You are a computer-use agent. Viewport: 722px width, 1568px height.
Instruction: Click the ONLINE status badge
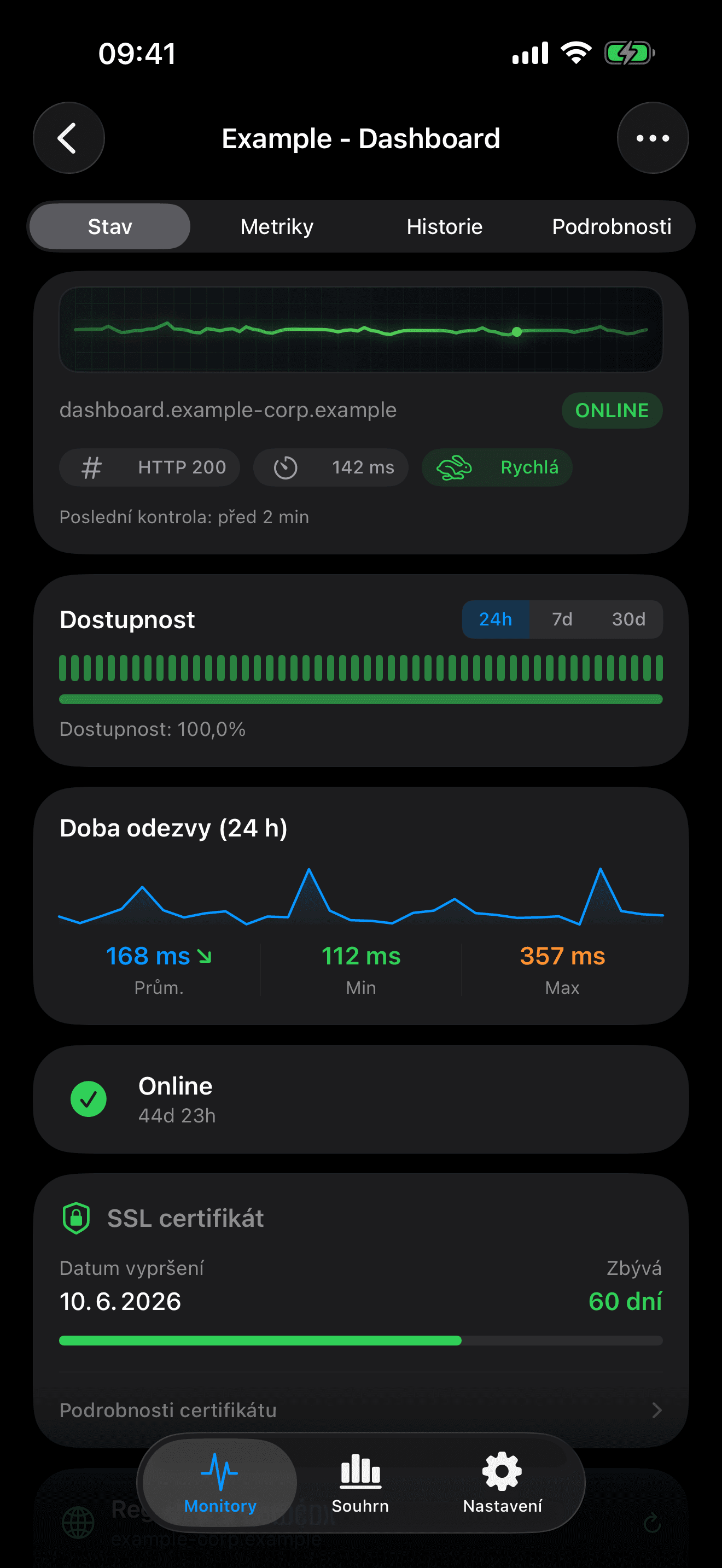(612, 409)
